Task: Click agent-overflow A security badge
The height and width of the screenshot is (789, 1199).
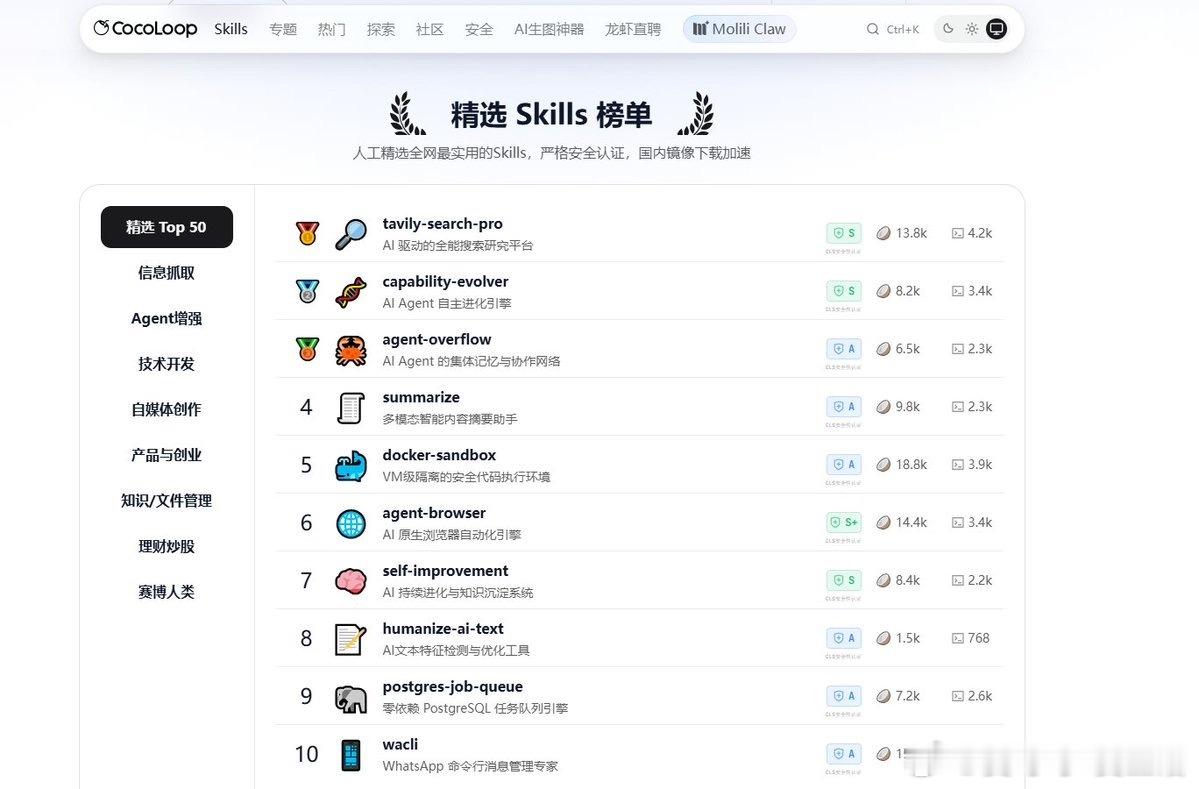Action: click(843, 349)
